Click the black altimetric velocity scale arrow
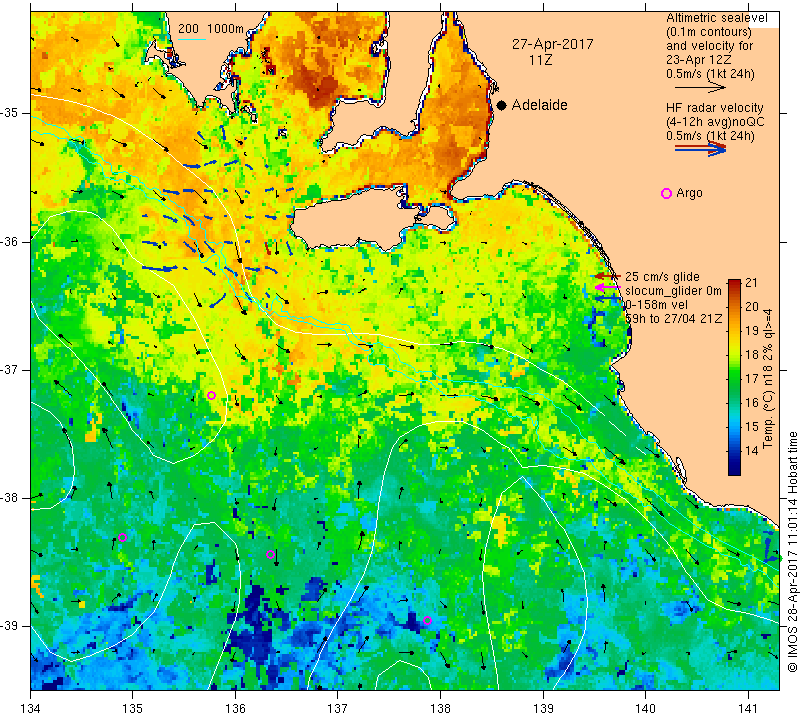Viewport: 800px width, 720px height. coord(700,88)
